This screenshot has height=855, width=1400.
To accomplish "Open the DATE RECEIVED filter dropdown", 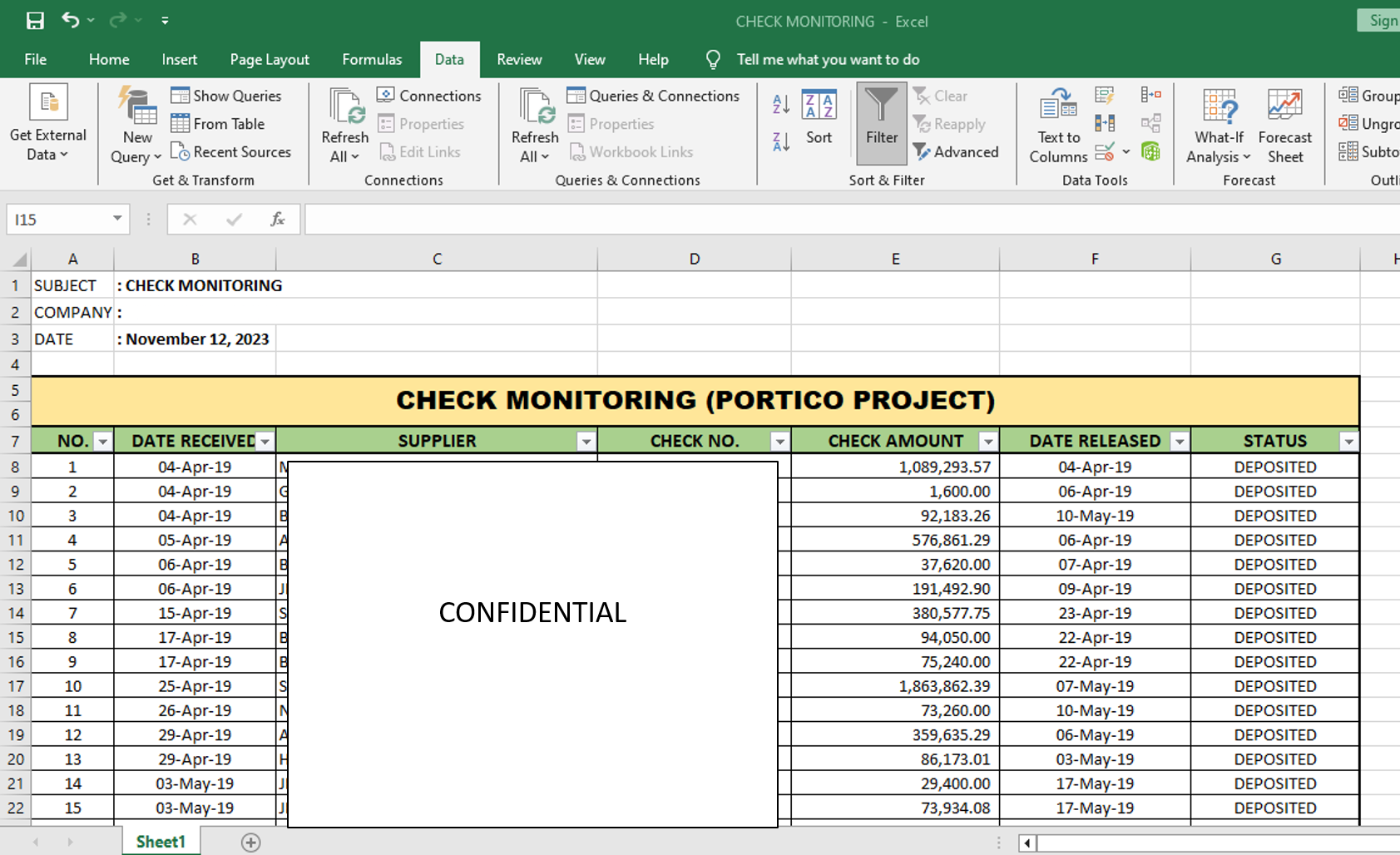I will point(265,442).
